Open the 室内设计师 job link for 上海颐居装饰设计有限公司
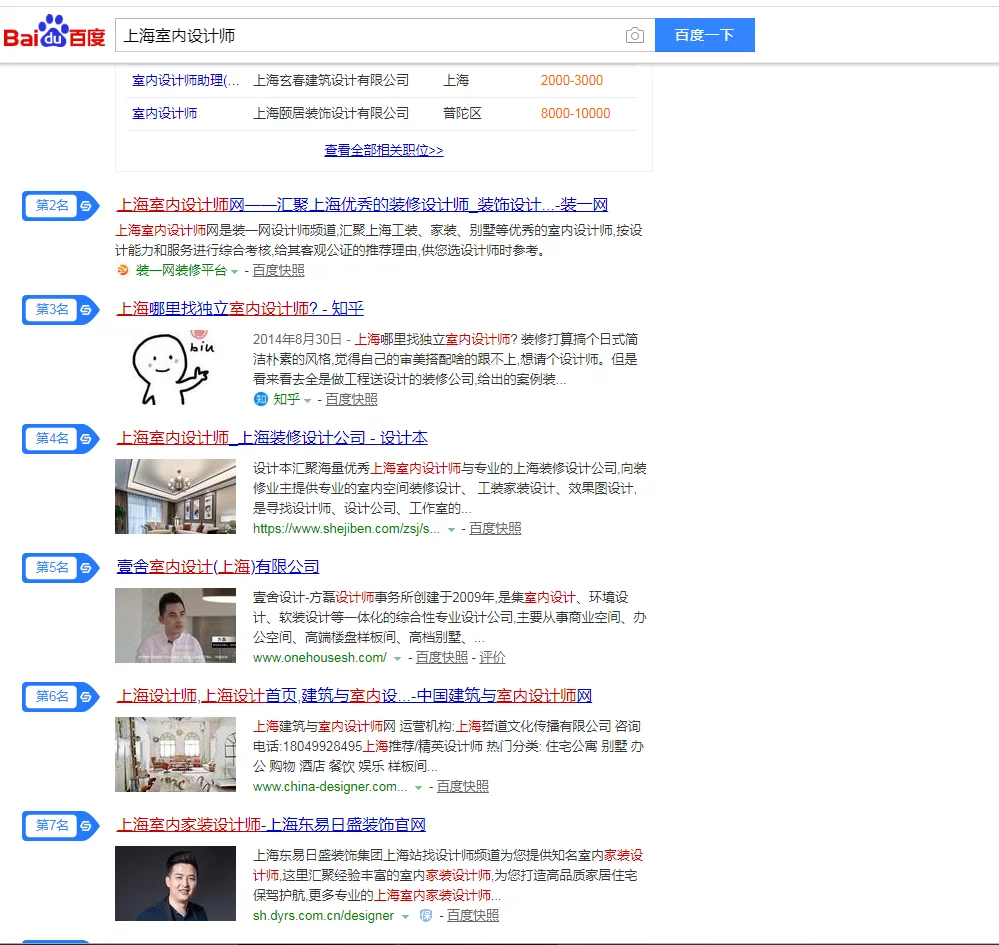999x945 pixels. click(x=164, y=113)
